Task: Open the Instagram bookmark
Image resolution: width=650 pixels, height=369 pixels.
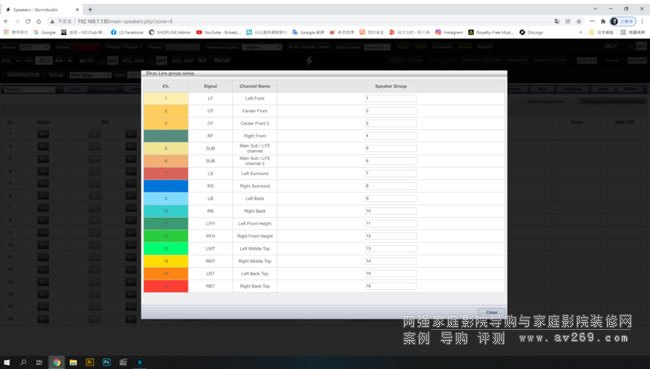Action: pyautogui.click(x=449, y=32)
